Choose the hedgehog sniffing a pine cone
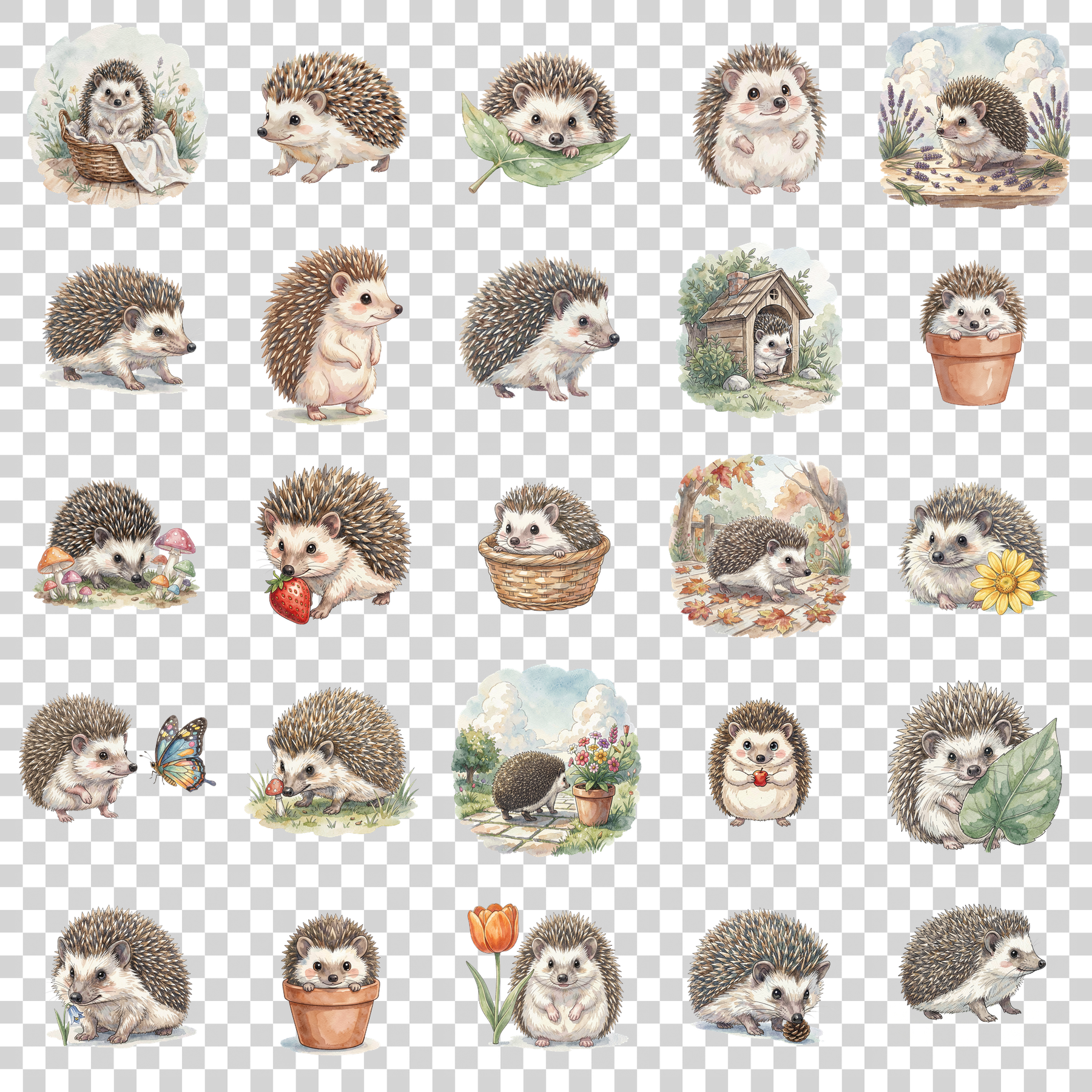Image resolution: width=1092 pixels, height=1092 pixels. [x=758, y=977]
